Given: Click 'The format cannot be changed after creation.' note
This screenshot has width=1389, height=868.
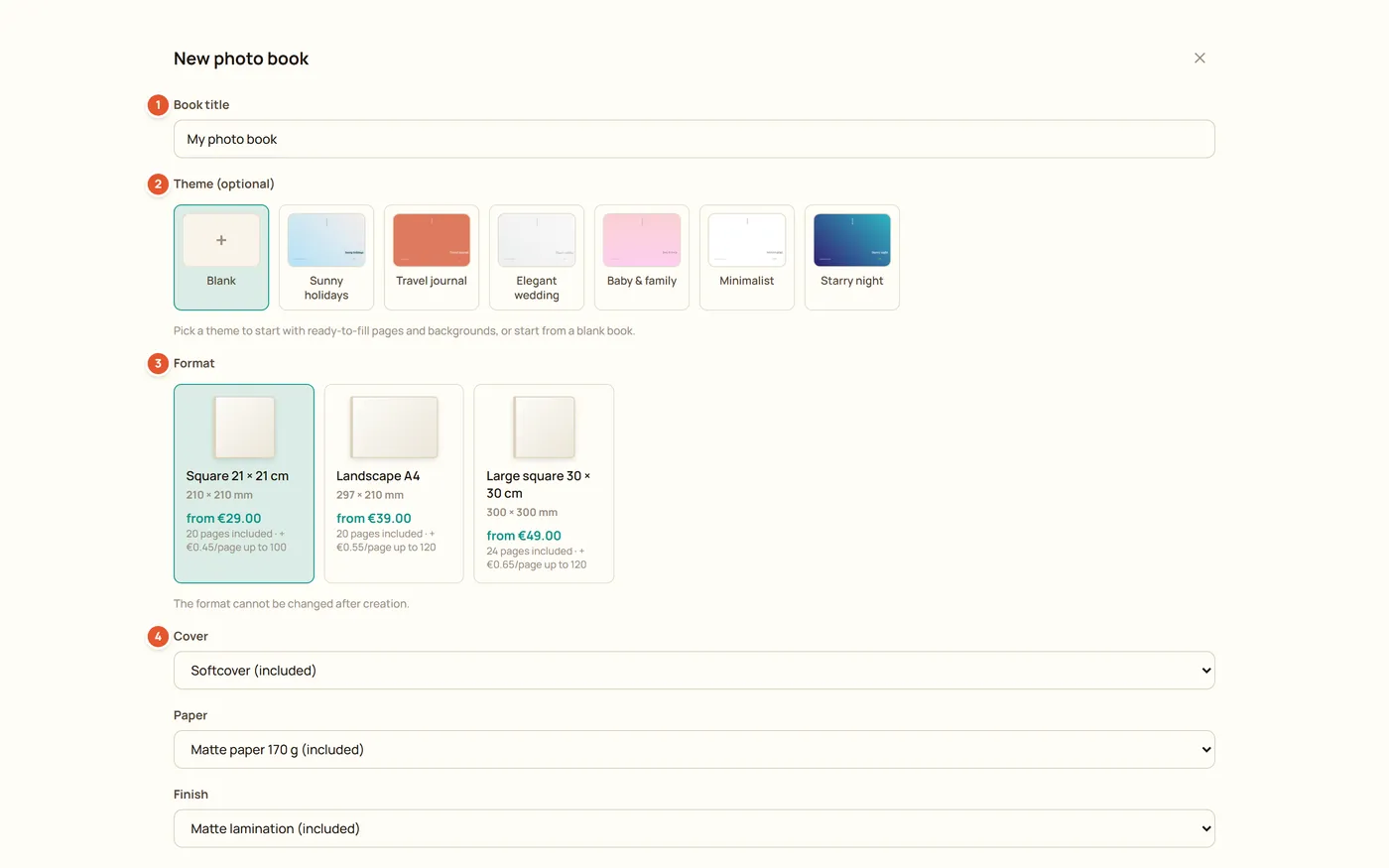Looking at the screenshot, I should pos(291,604).
